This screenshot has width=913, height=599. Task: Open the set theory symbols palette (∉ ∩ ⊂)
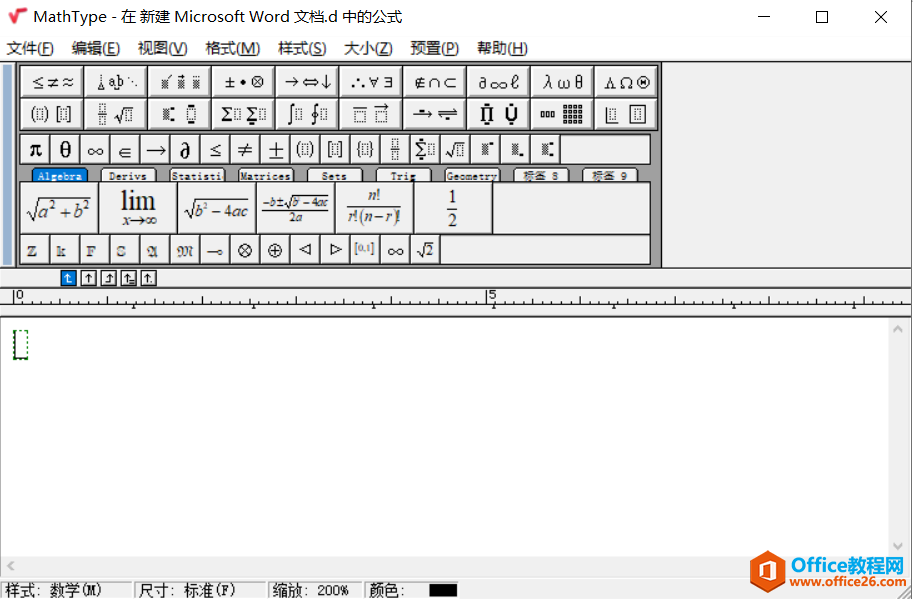click(x=435, y=82)
